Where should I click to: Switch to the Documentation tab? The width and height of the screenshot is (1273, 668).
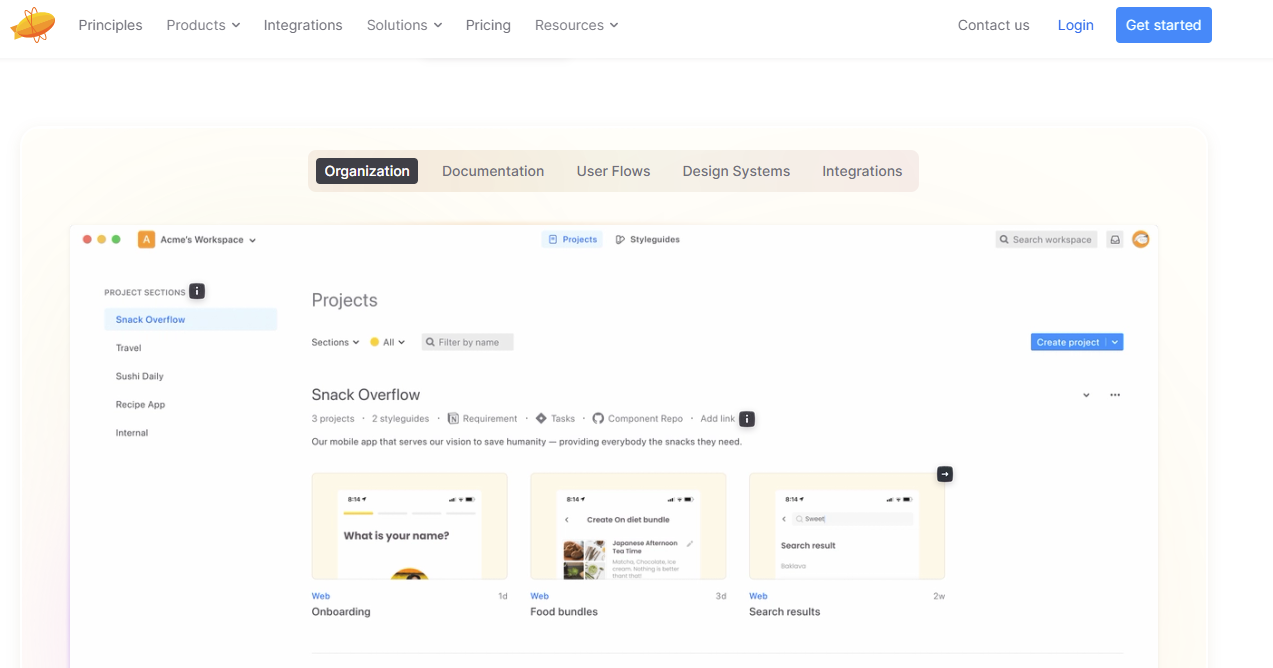493,171
